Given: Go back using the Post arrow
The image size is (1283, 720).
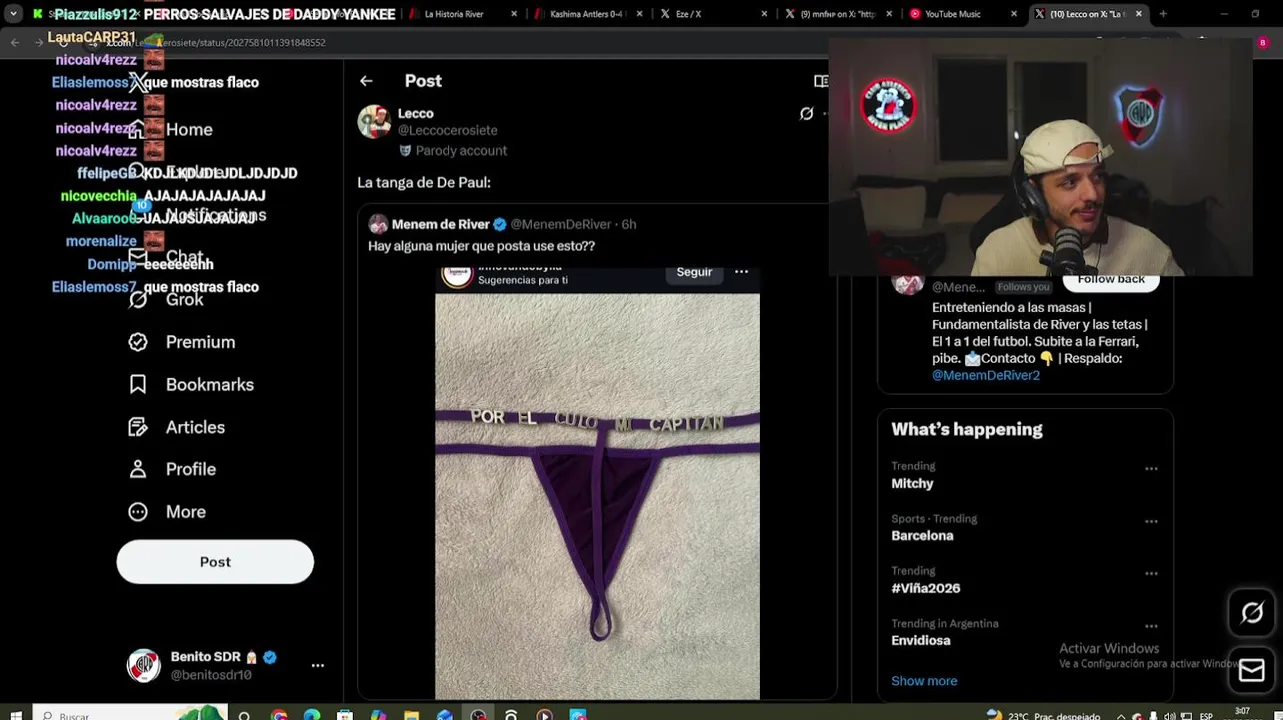Looking at the screenshot, I should pos(366,81).
